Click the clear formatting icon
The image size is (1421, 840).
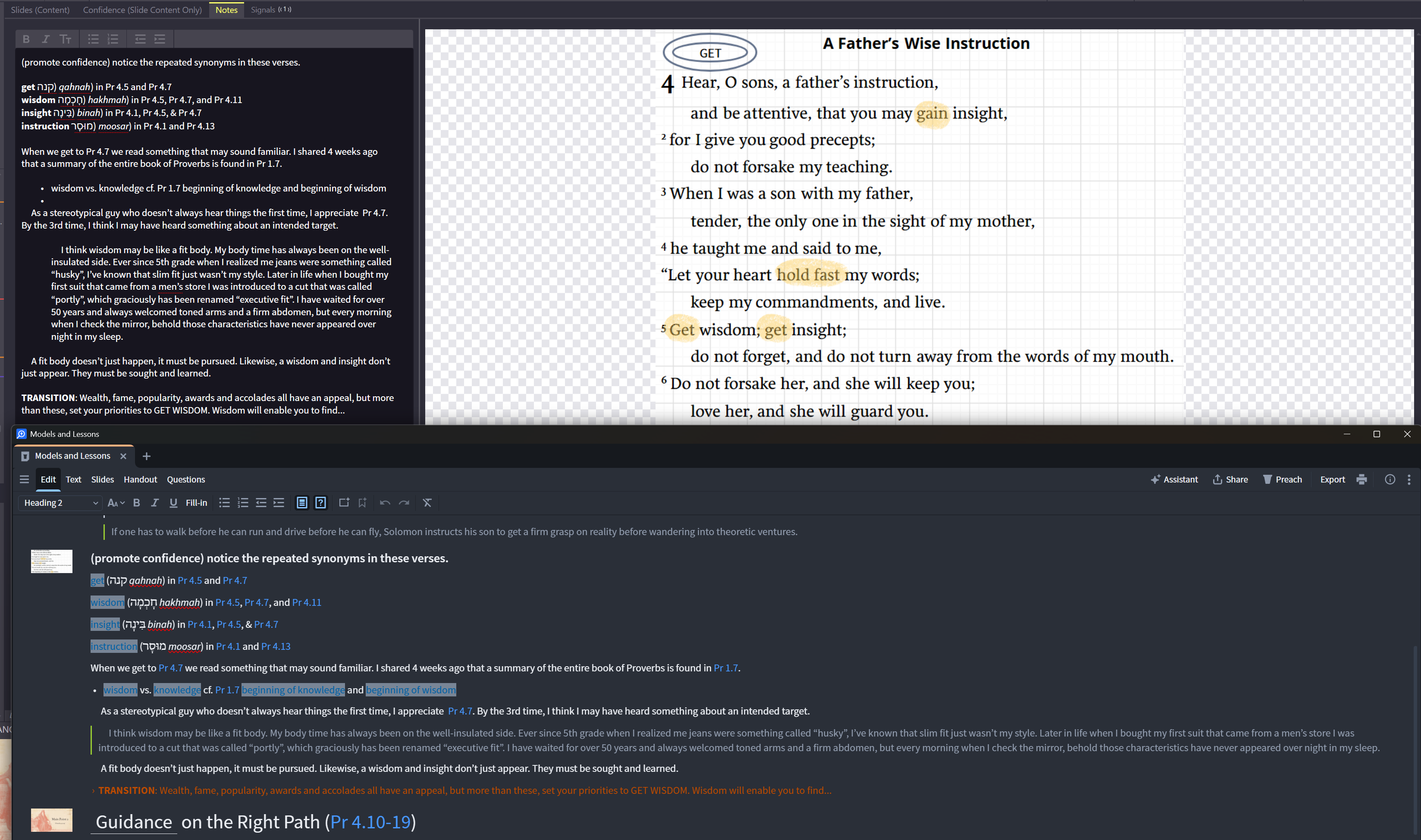pyautogui.click(x=427, y=503)
